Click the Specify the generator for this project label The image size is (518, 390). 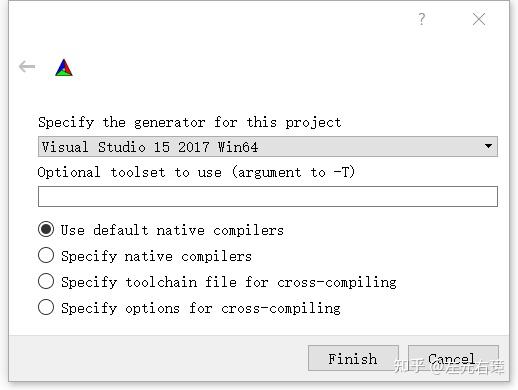click(x=190, y=123)
